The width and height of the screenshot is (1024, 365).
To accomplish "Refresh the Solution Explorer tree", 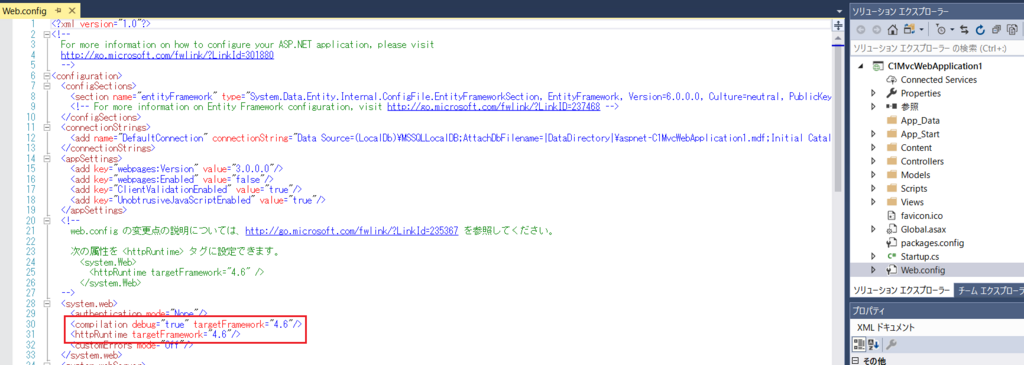I will 980,29.
